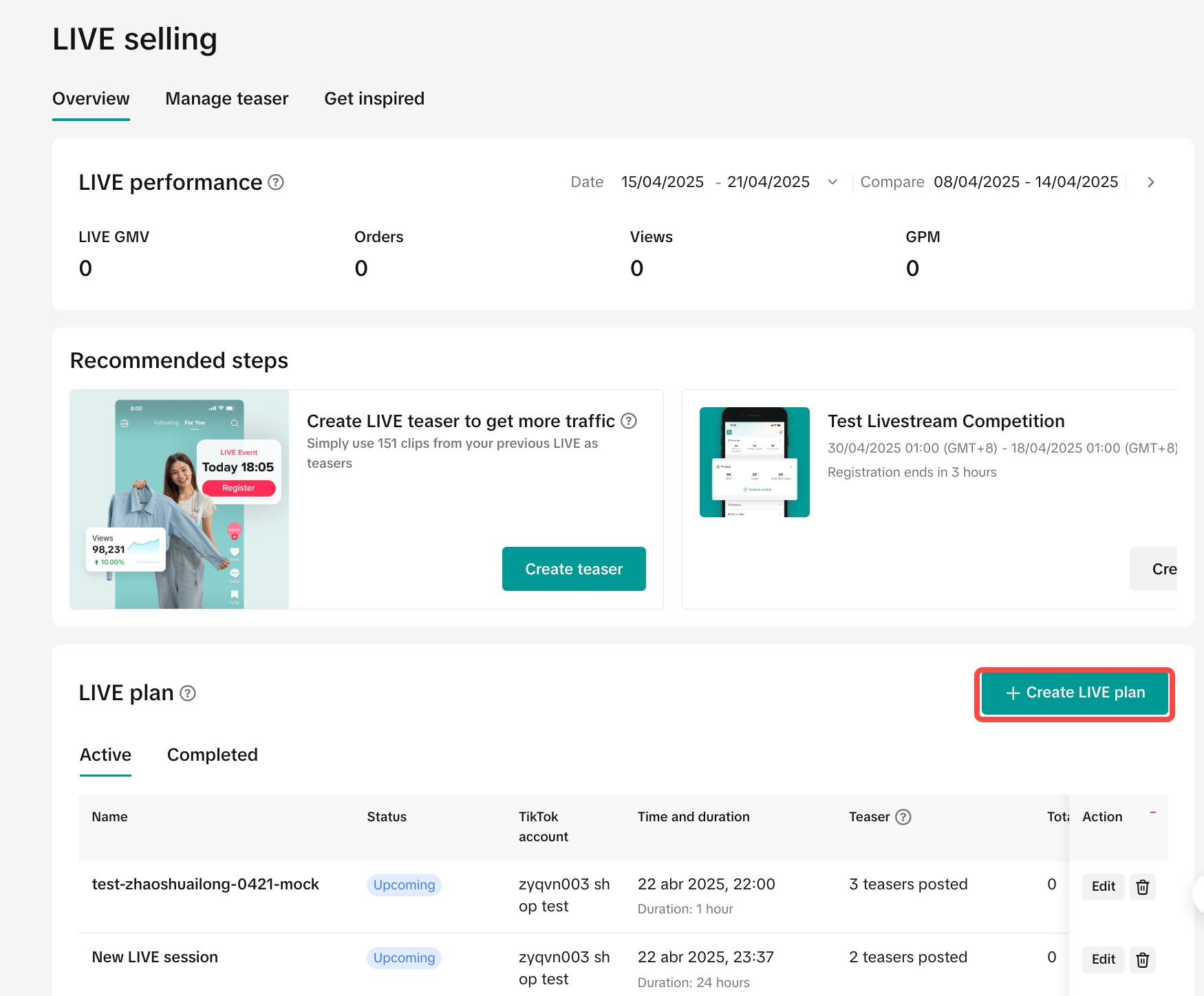Screen dimensions: 1204x996
Task: Delete the test-zhaoshuailong-0421-mock plan
Action: pyautogui.click(x=1142, y=887)
